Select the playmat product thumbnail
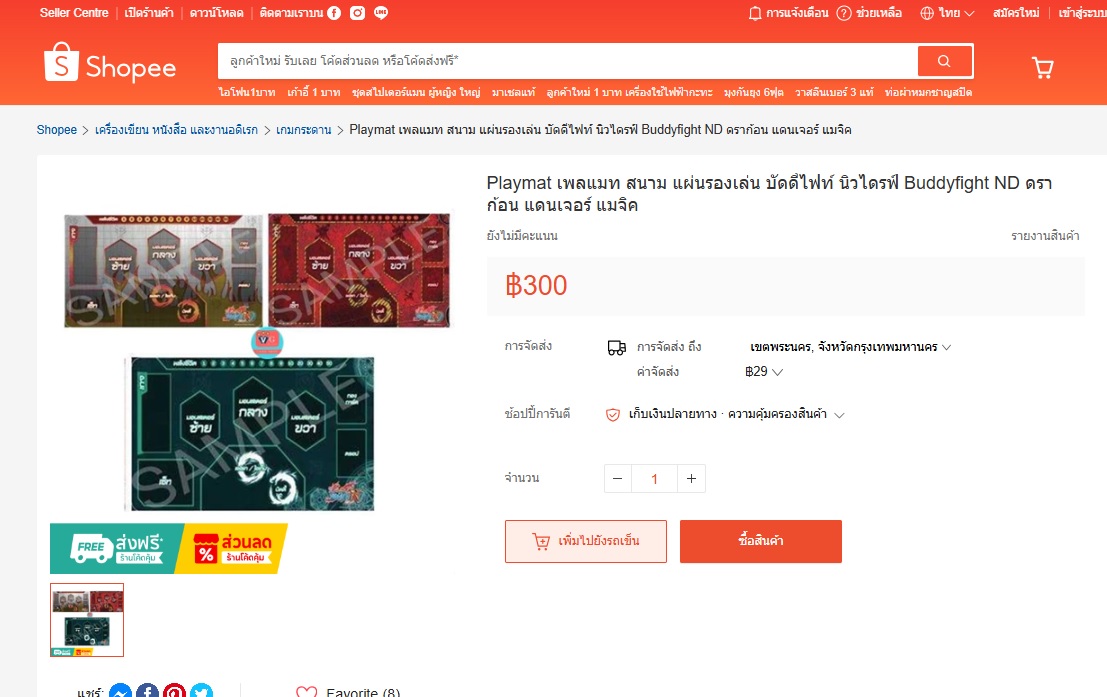This screenshot has height=697, width=1107. click(x=87, y=620)
